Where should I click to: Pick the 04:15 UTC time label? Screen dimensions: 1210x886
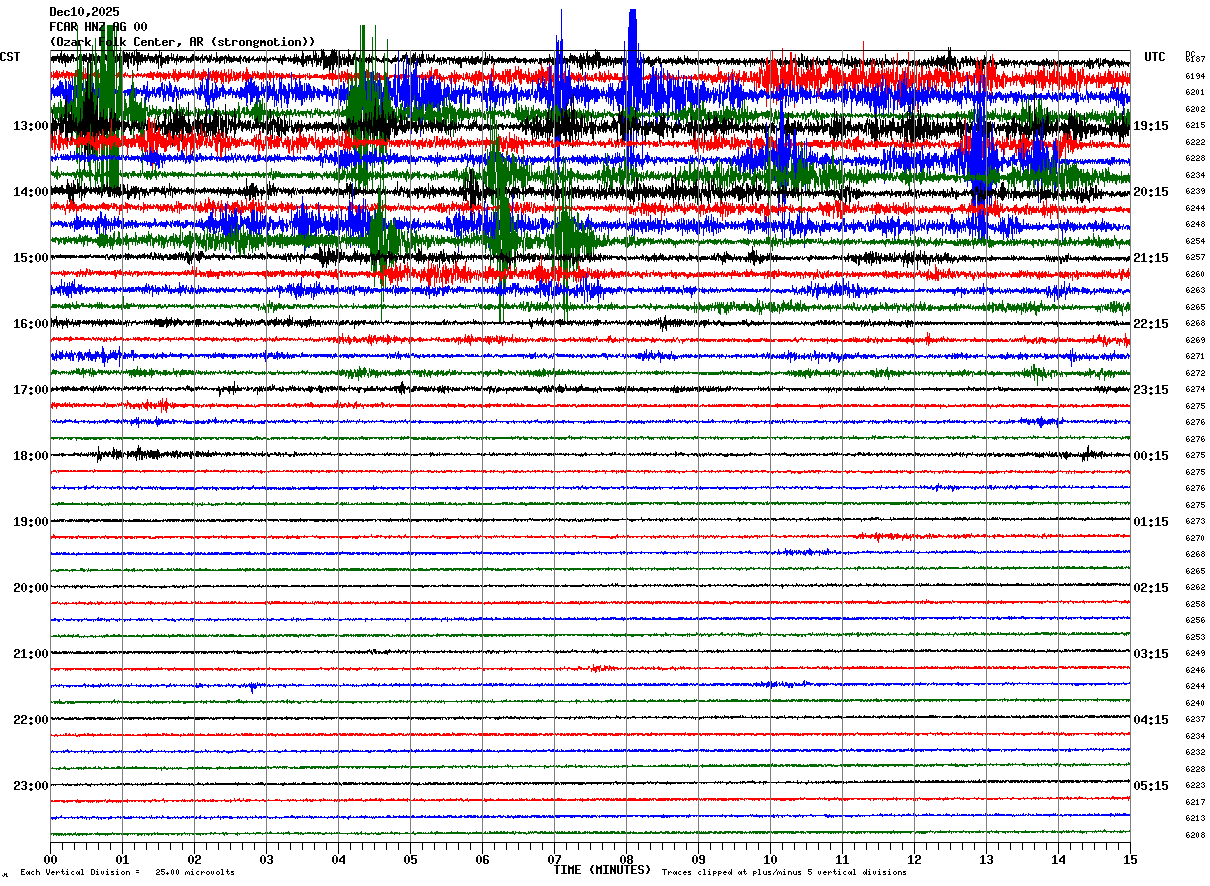[1151, 720]
